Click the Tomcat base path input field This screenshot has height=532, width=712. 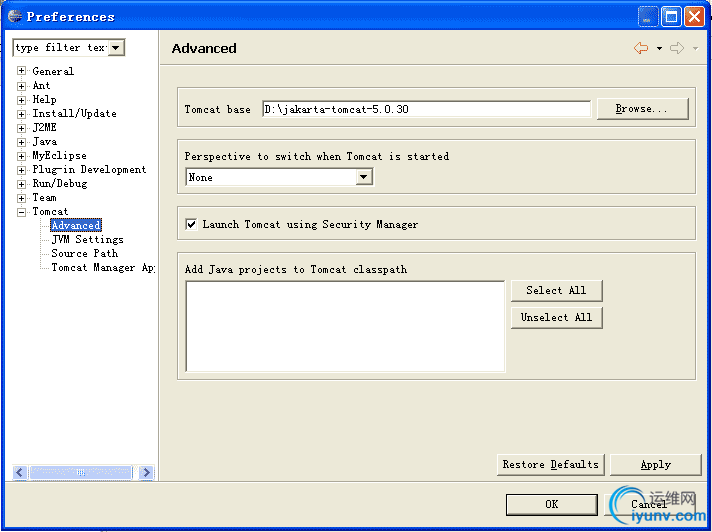(x=426, y=109)
